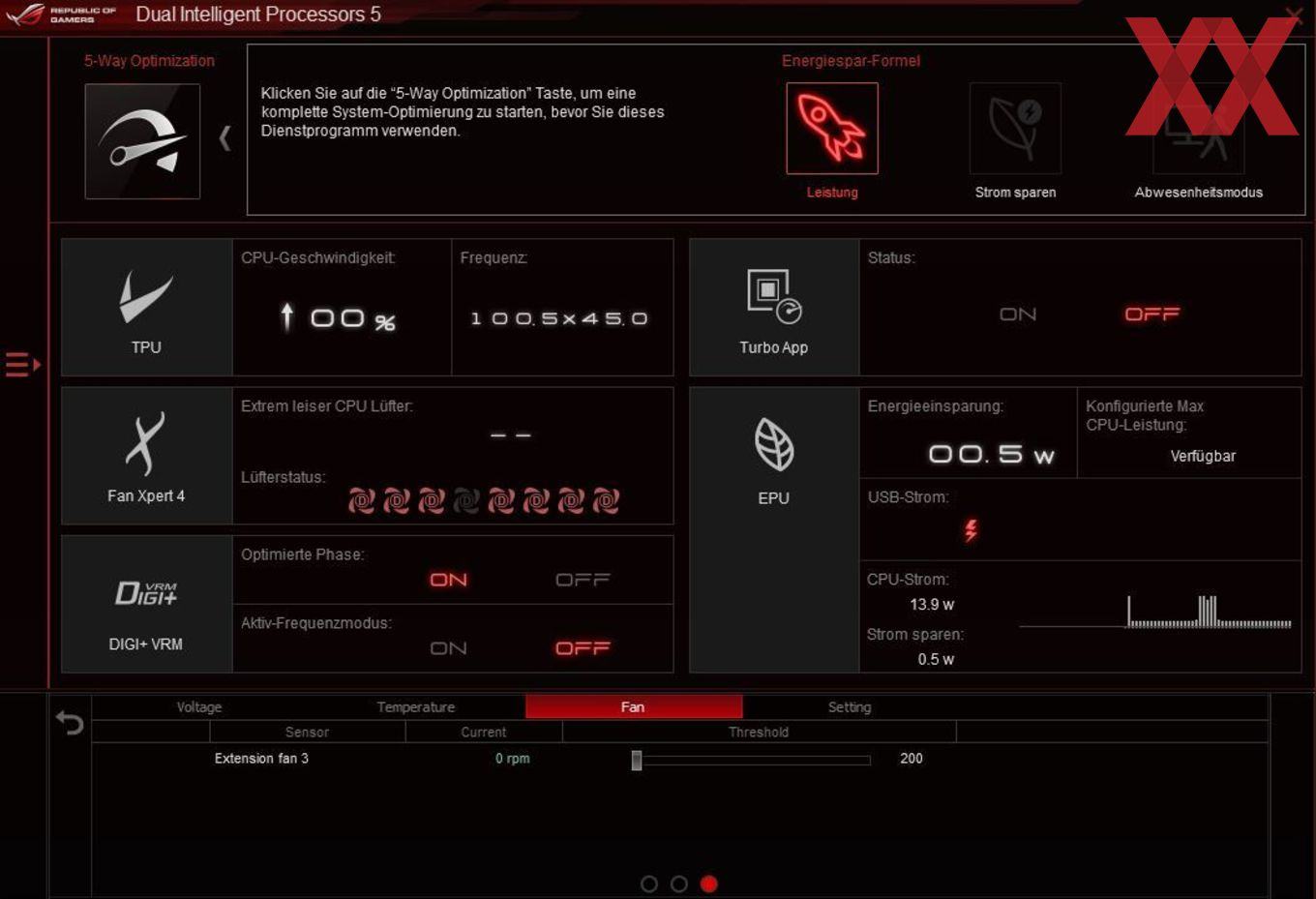This screenshot has width=1316, height=899.
Task: Switch to the Voltage tab
Action: (199, 707)
